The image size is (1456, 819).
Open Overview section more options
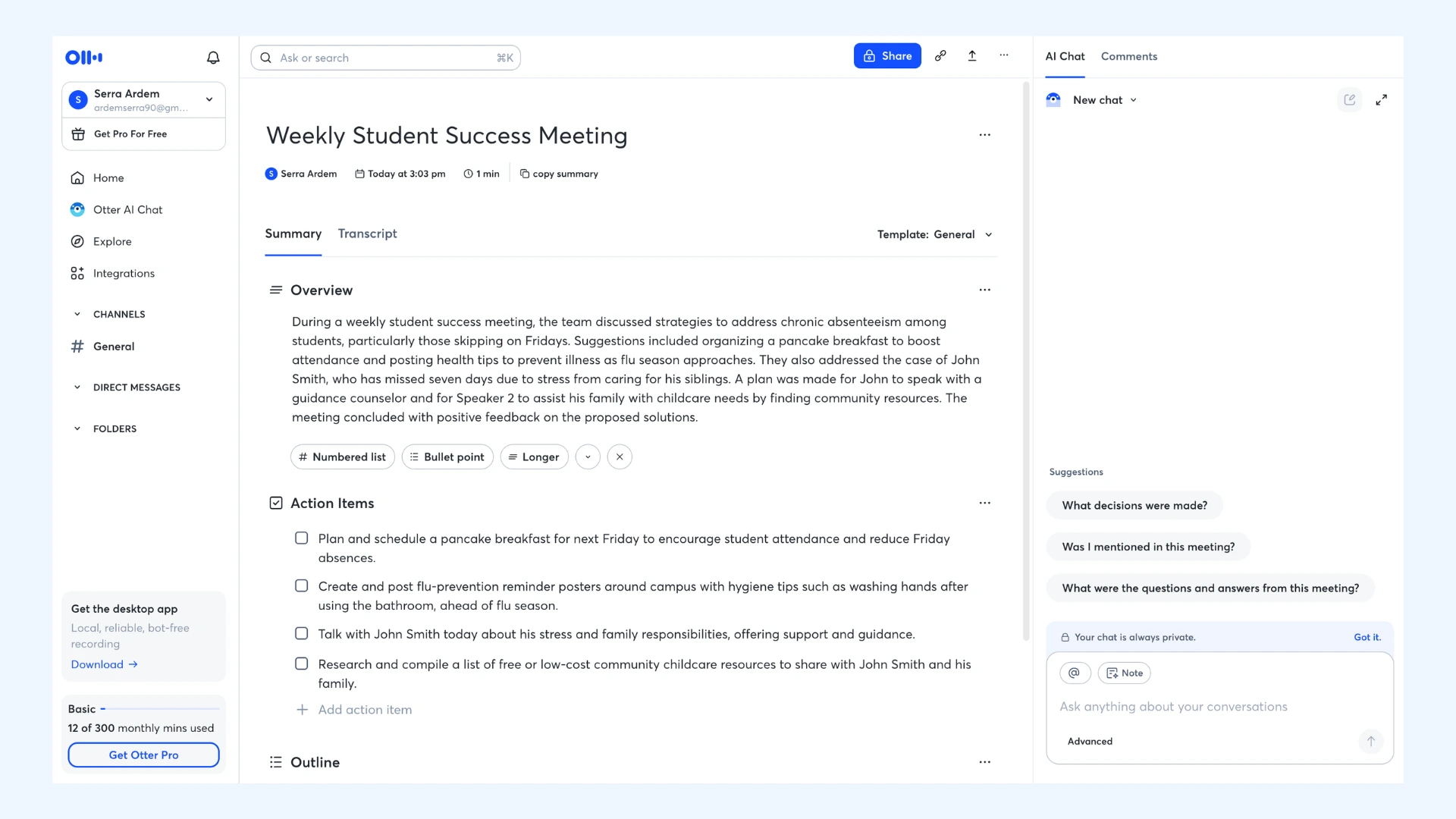pos(985,290)
